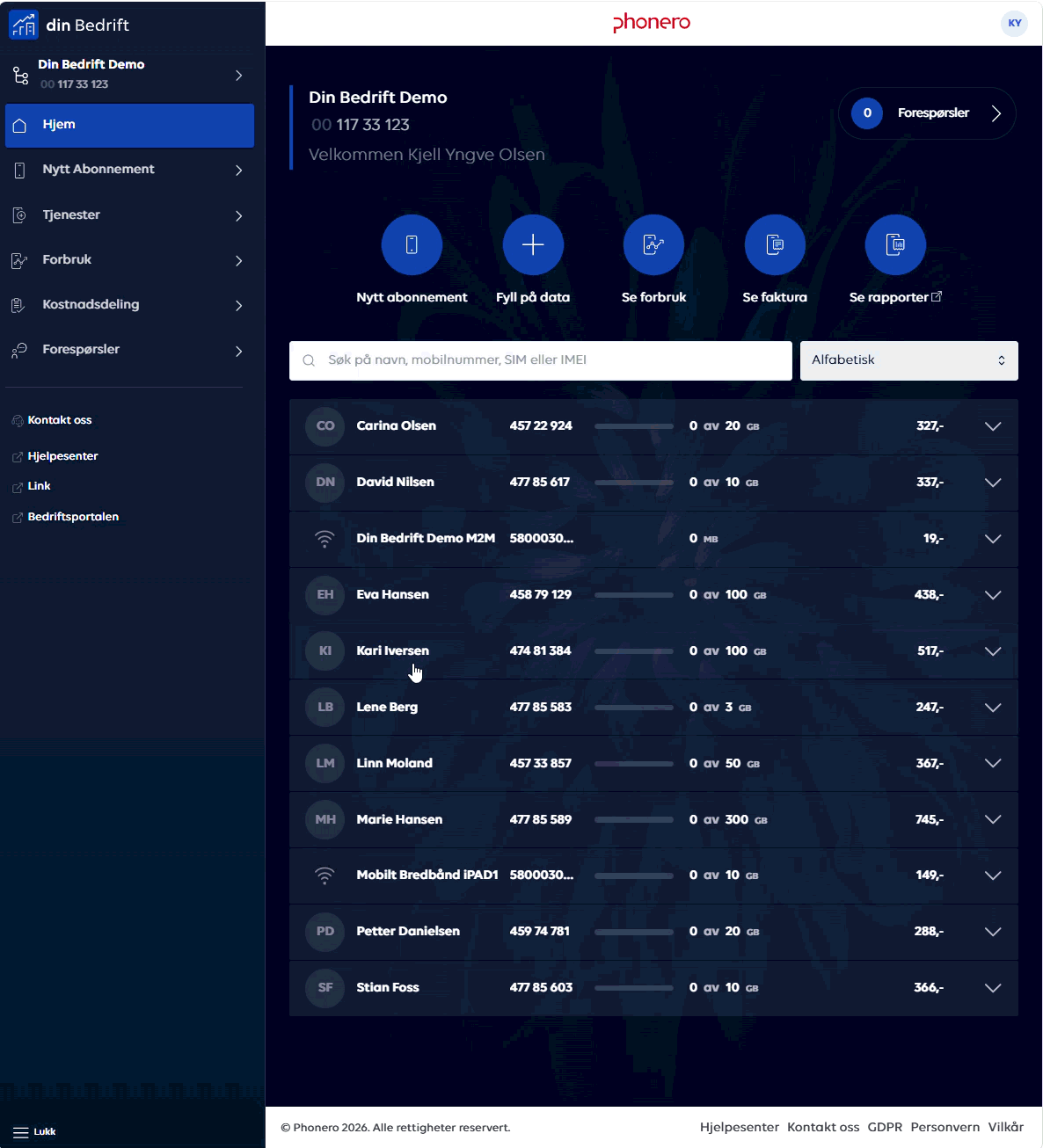
Task: Click the search field for name or number
Action: (541, 360)
